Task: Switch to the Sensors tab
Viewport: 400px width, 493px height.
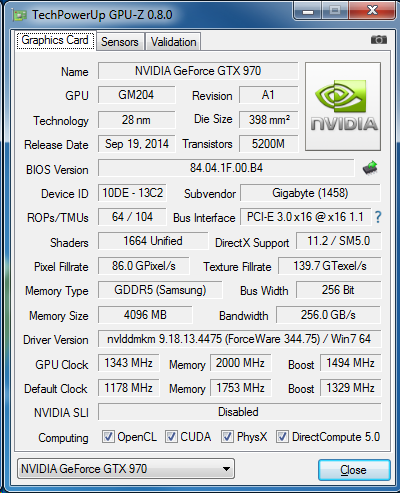Action: tap(120, 42)
